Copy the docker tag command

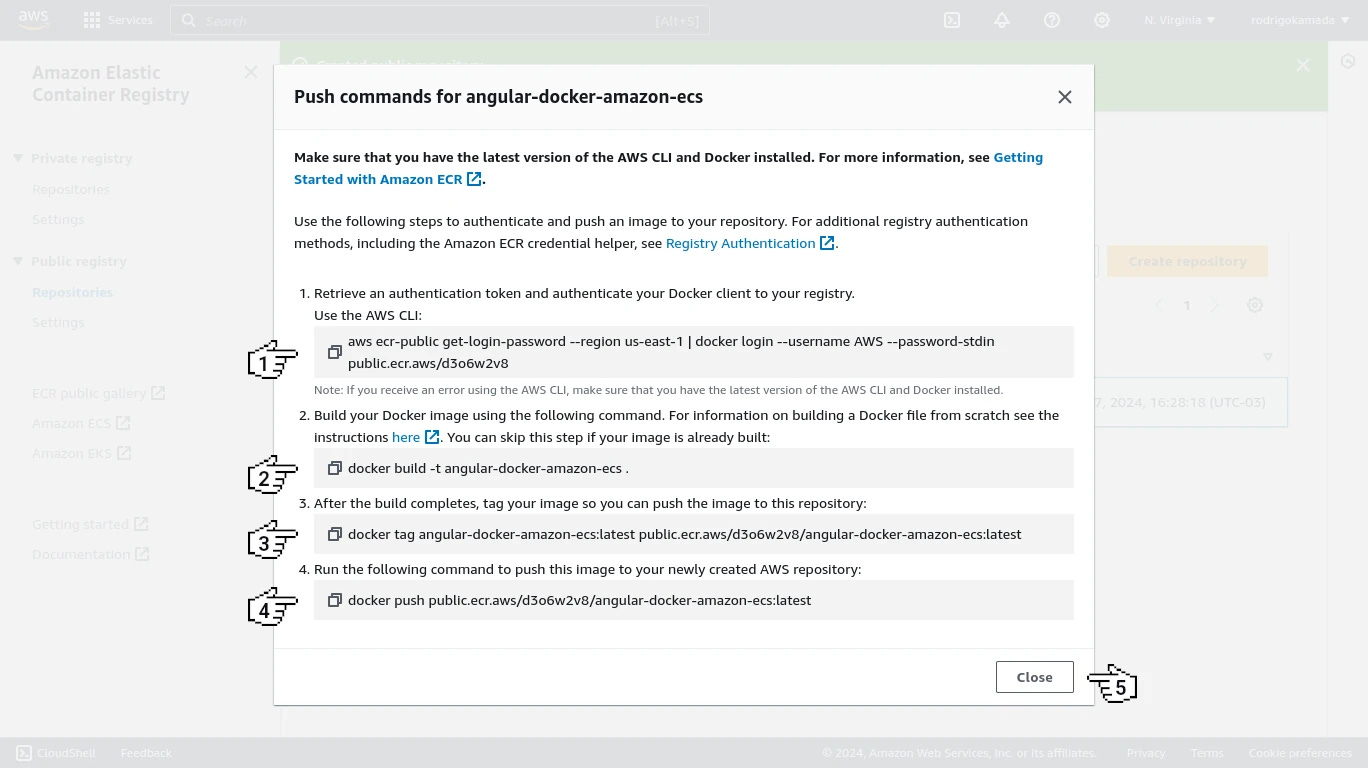335,534
